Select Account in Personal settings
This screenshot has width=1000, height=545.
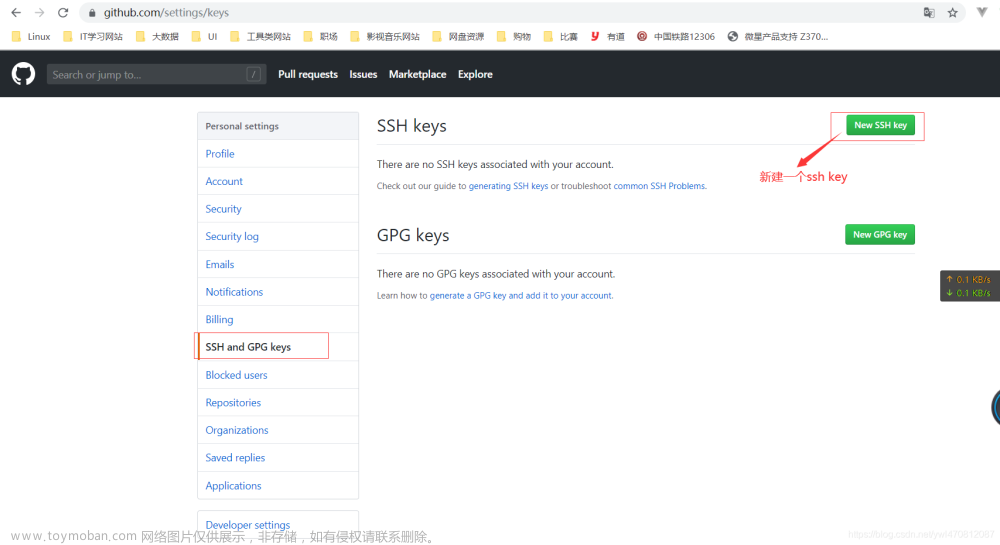[x=278, y=181]
